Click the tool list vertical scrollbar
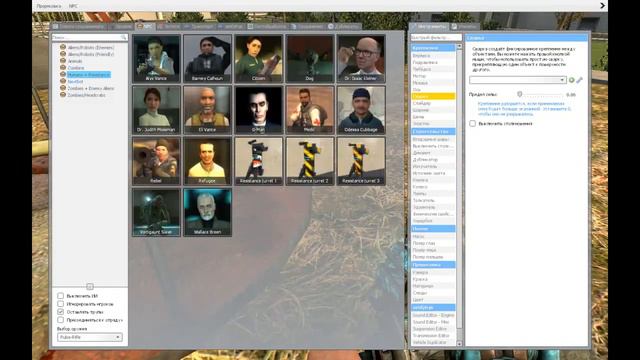 tap(459, 188)
